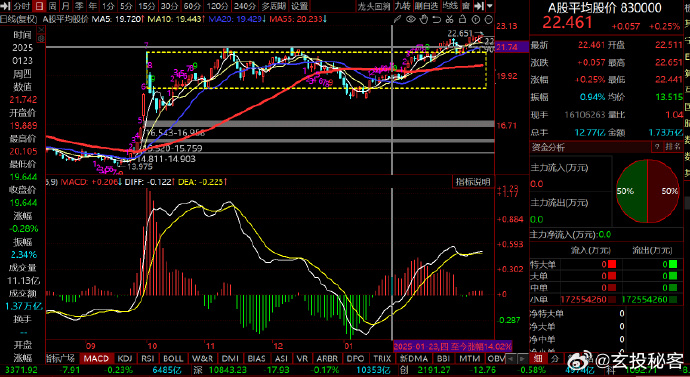Open 日线(复权) adjustment dropdown label
This screenshot has width=690, height=377.
[x=19, y=19]
